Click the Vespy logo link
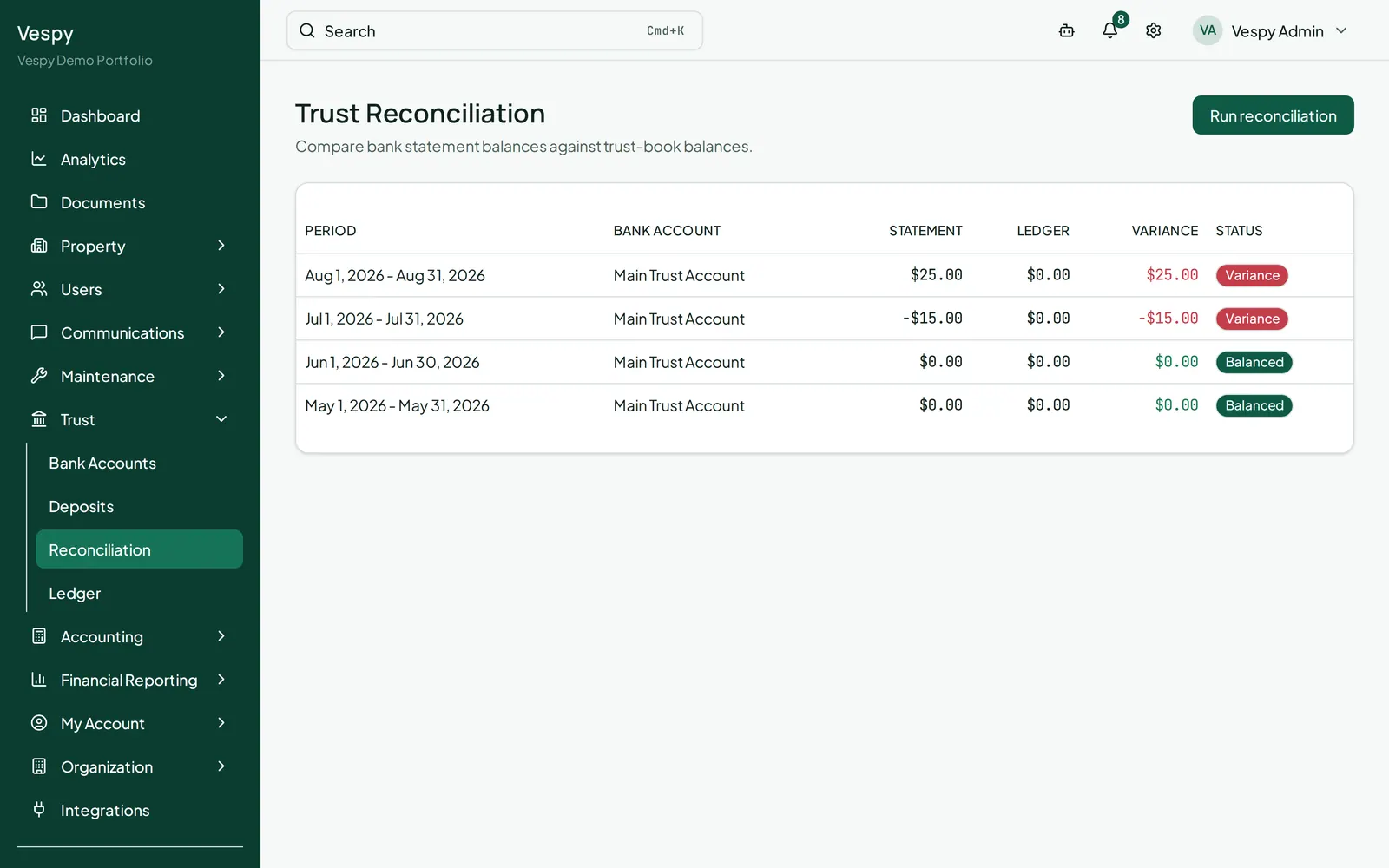Image resolution: width=1389 pixels, height=868 pixels. (45, 34)
